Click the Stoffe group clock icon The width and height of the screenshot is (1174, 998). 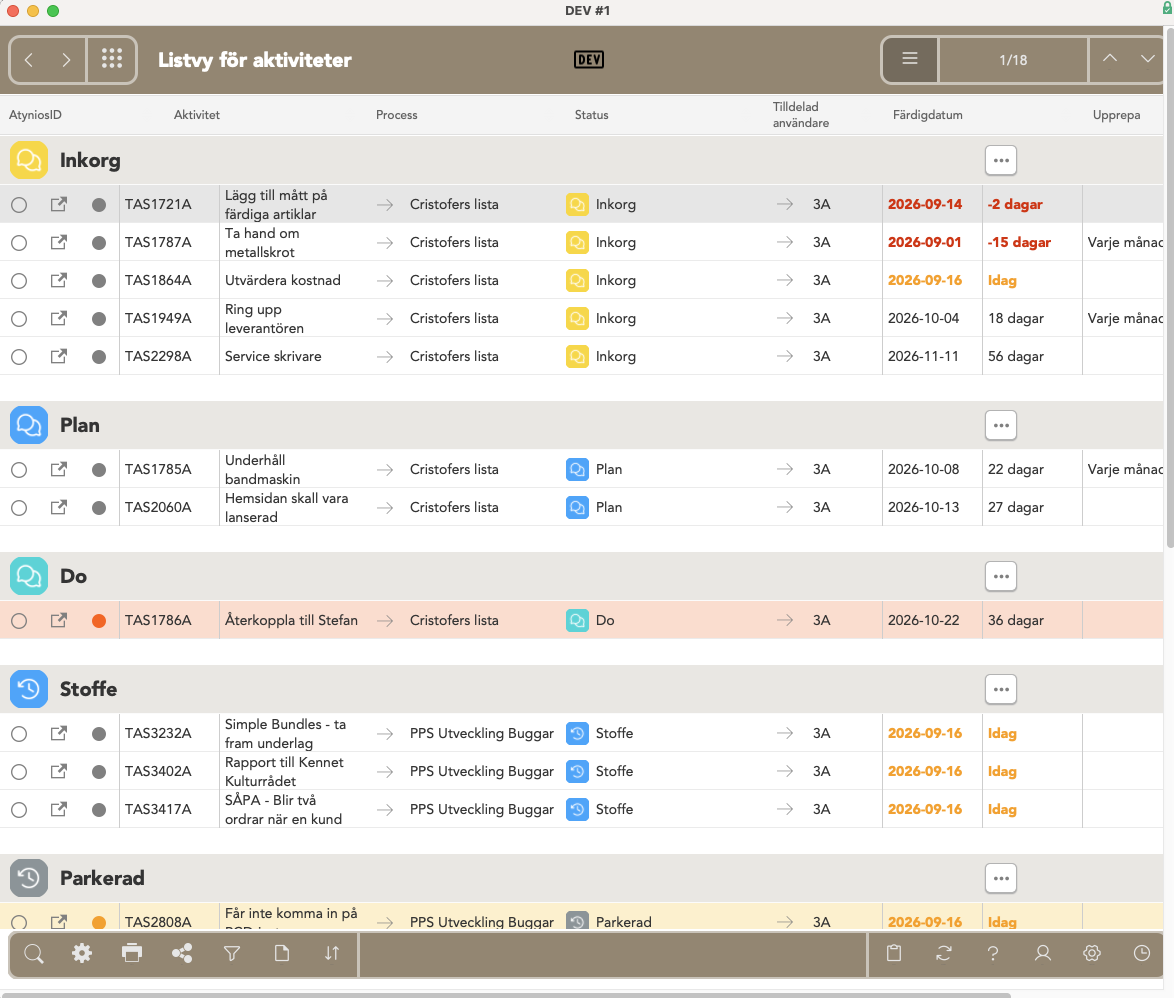tap(28, 689)
